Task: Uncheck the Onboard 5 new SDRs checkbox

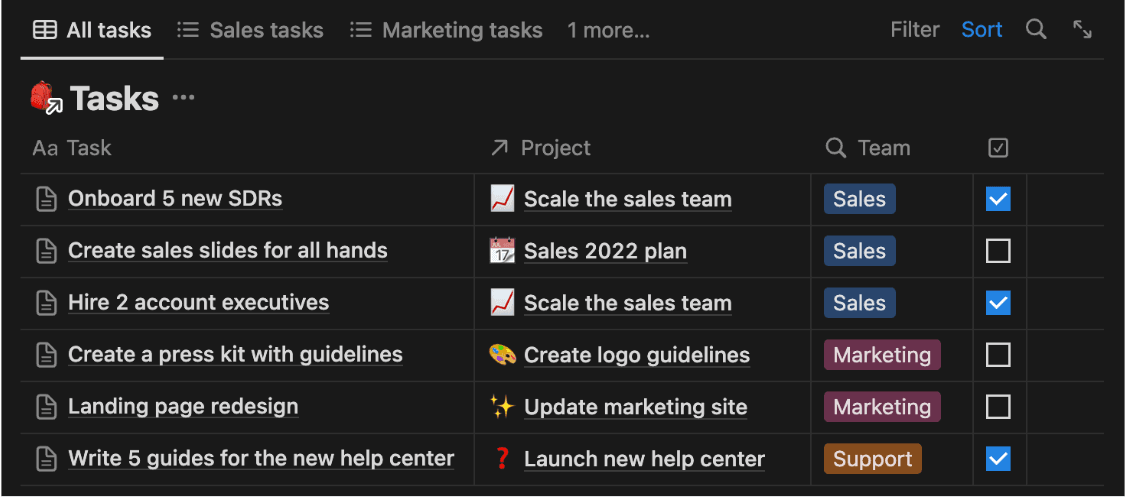Action: [998, 199]
